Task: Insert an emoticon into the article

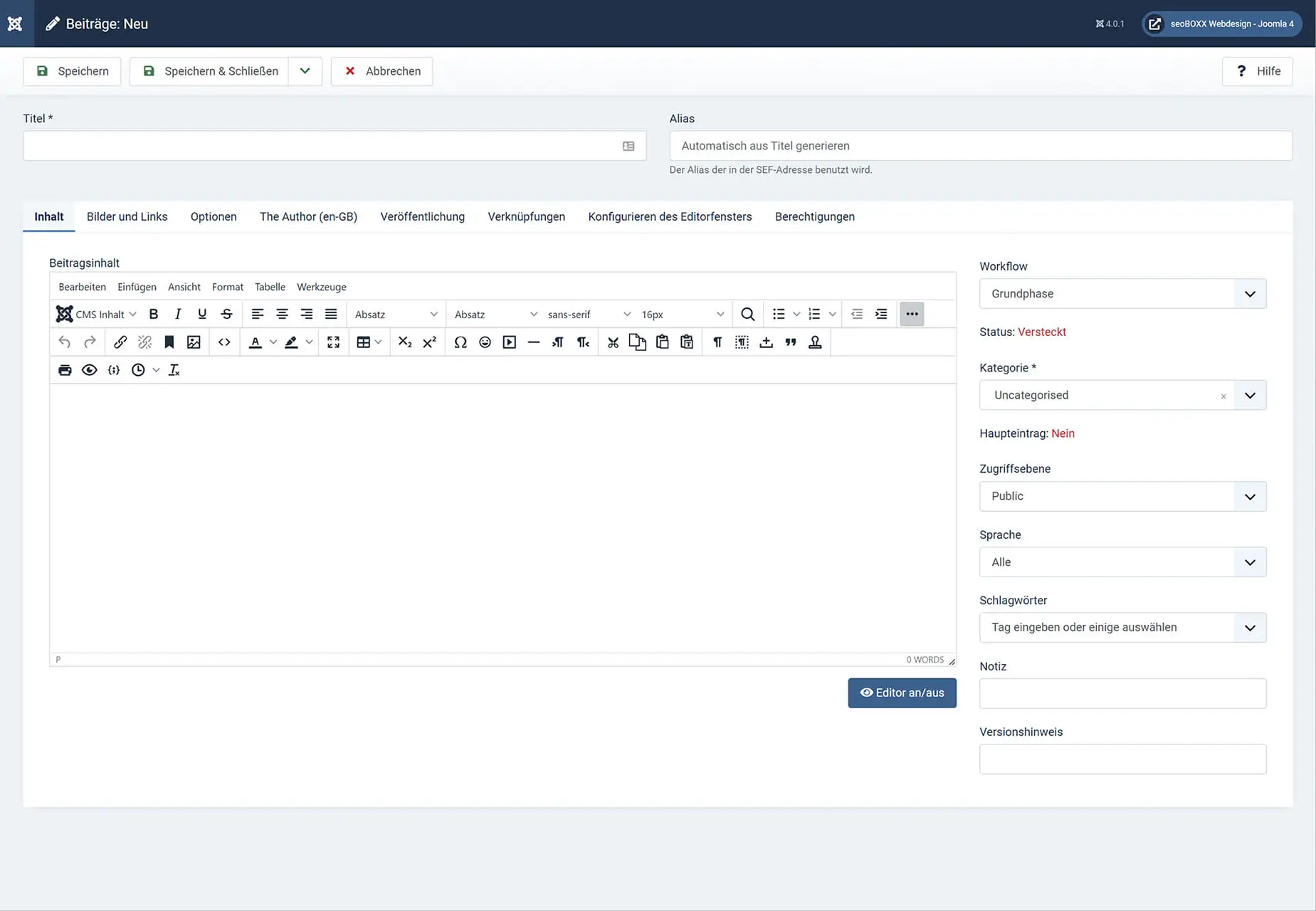Action: point(485,342)
